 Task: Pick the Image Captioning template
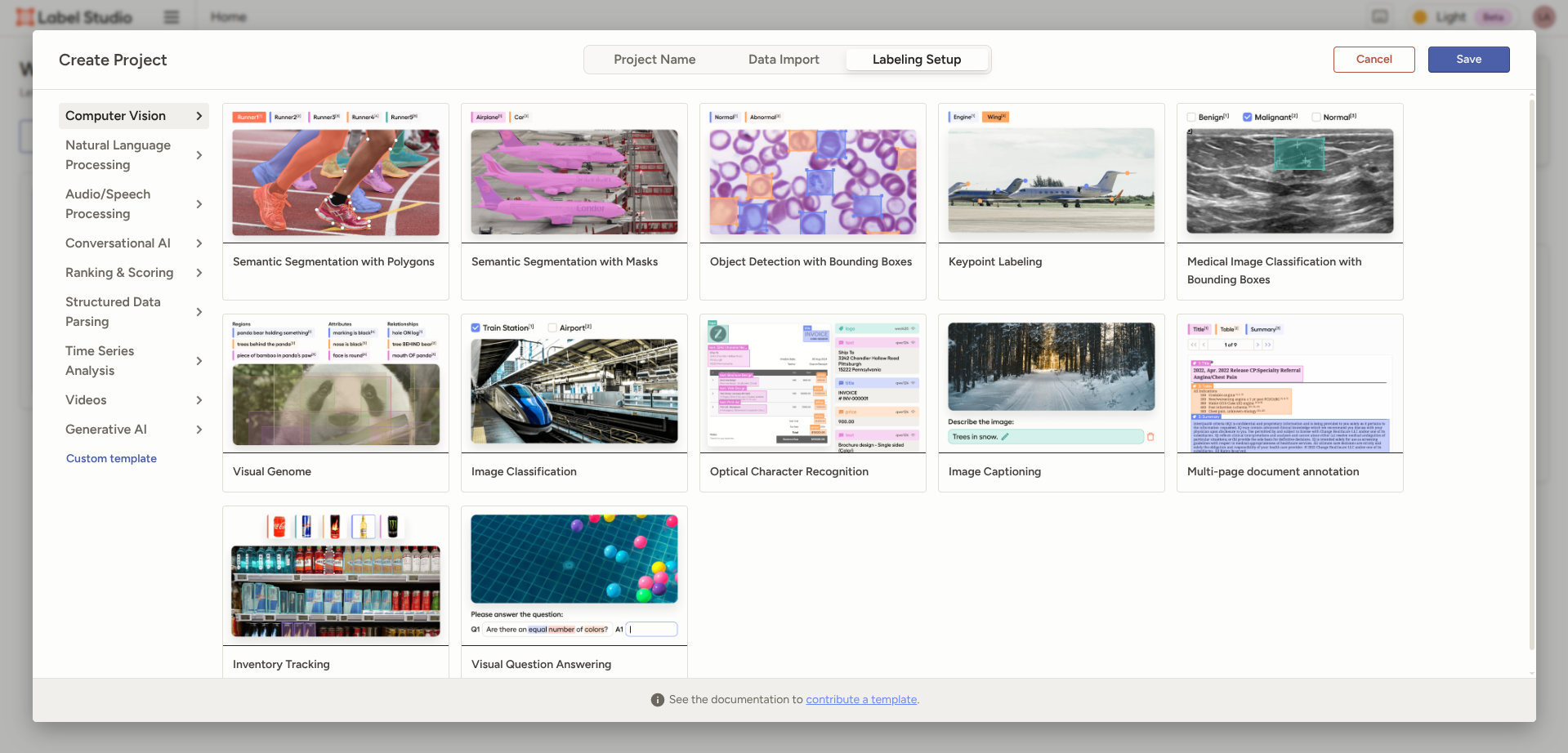1052,403
